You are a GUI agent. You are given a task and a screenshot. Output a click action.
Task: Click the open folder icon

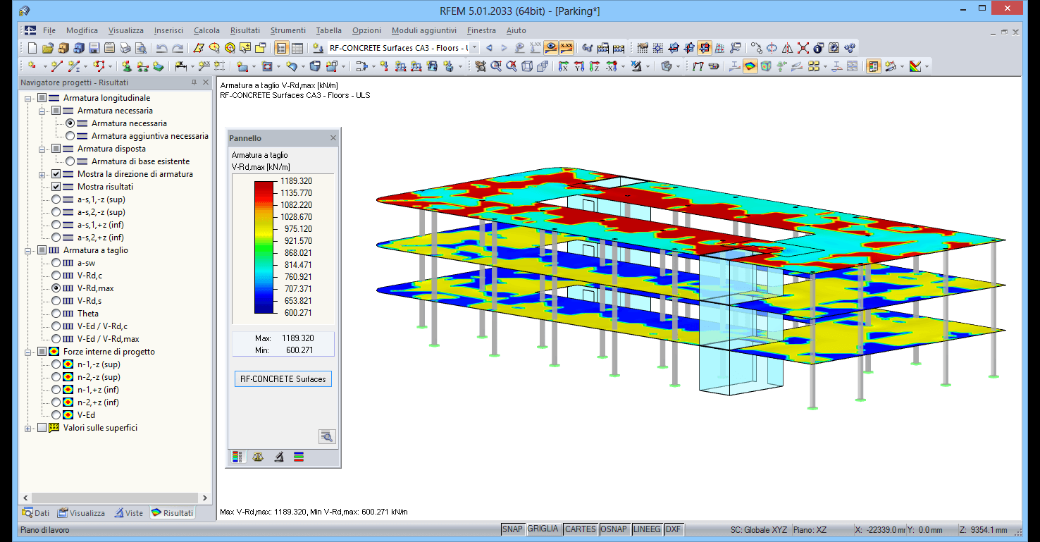click(x=47, y=48)
